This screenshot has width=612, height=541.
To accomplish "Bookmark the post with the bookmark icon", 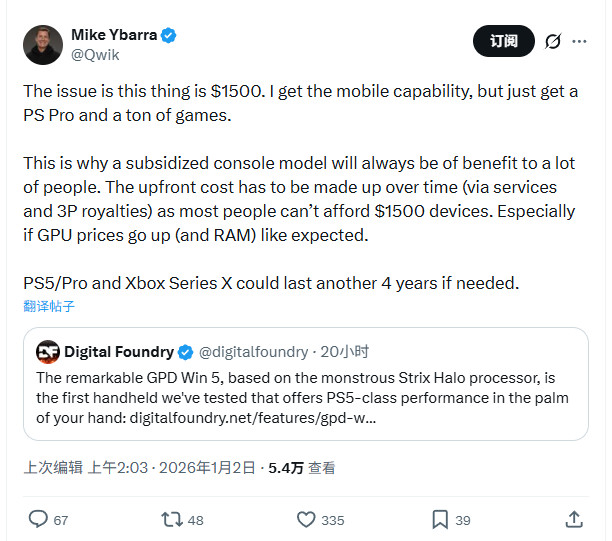I will [440, 519].
